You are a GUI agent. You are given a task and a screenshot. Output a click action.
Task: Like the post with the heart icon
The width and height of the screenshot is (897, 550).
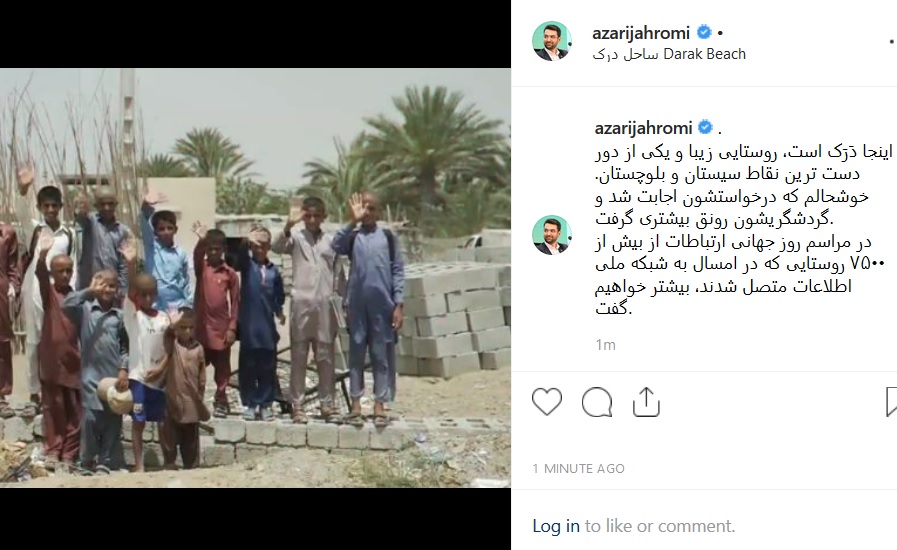547,401
